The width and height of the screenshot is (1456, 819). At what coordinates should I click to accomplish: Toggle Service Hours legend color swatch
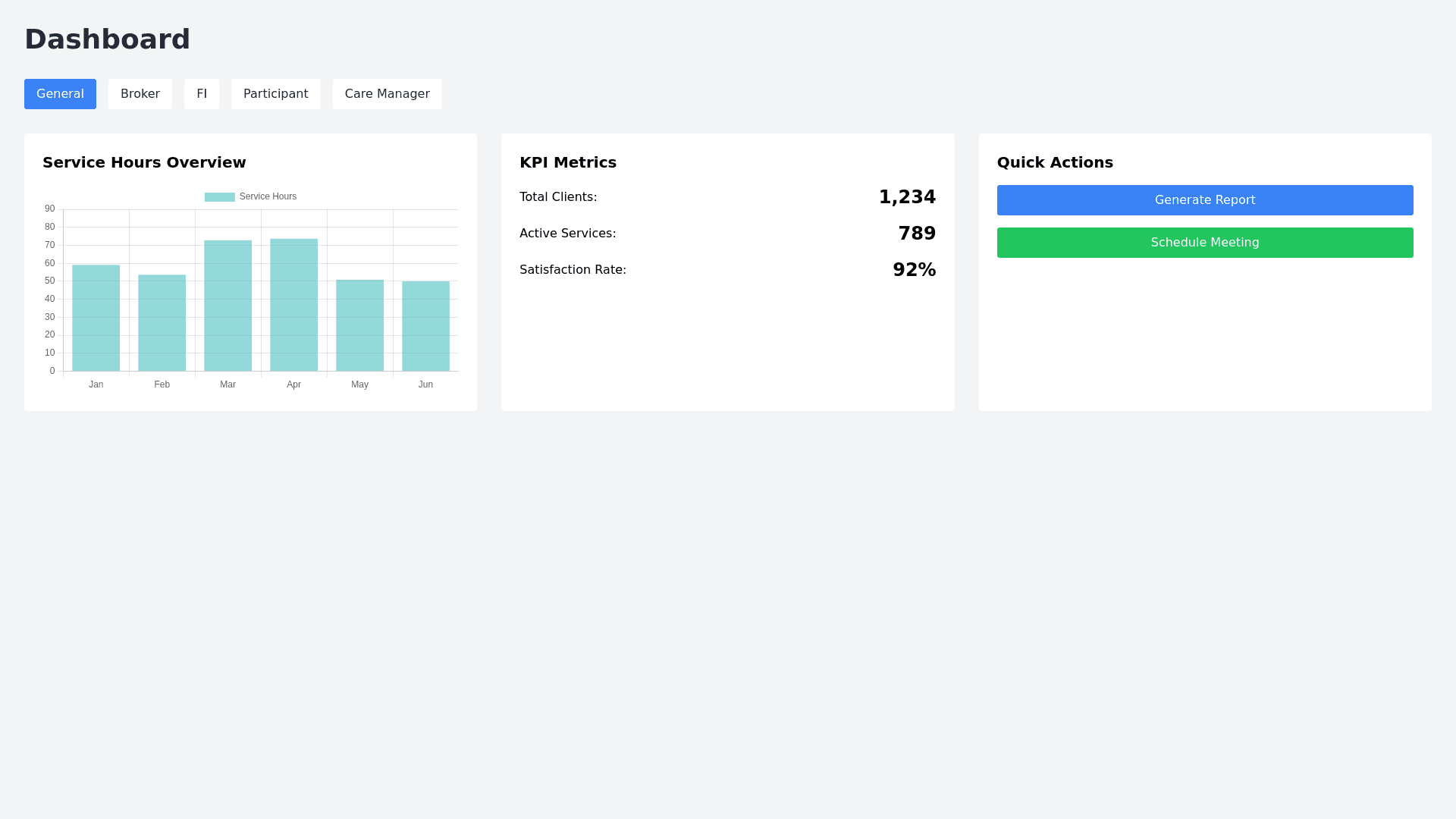coord(219,197)
